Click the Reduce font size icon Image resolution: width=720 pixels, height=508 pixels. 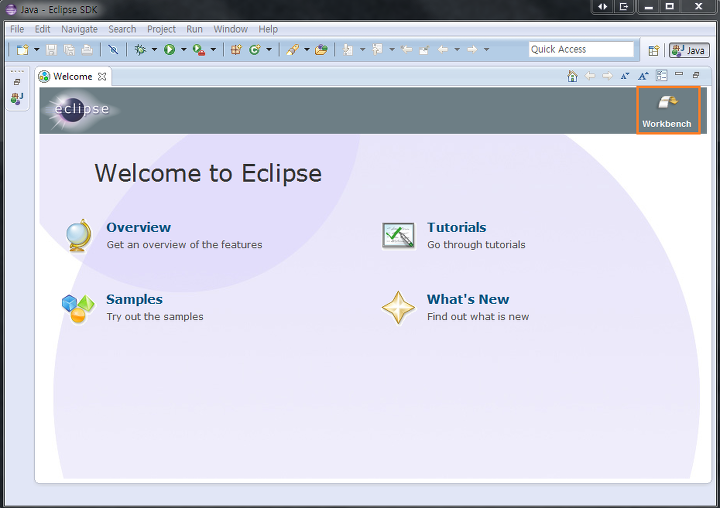pos(624,76)
